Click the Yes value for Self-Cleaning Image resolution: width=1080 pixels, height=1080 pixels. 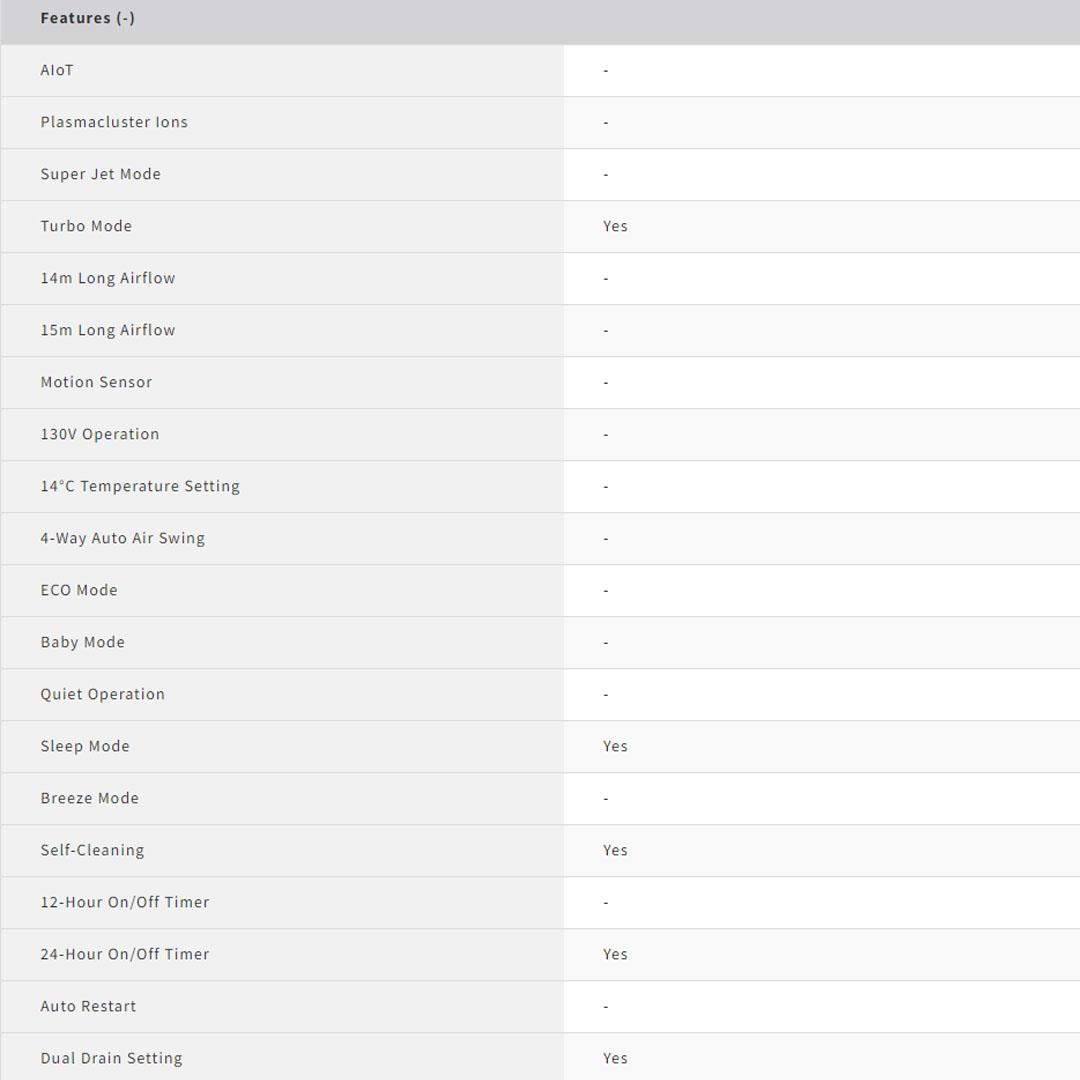pos(615,851)
